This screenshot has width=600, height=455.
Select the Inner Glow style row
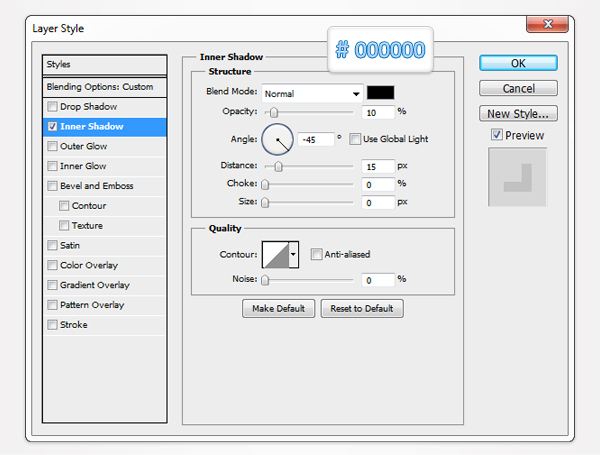coord(104,166)
